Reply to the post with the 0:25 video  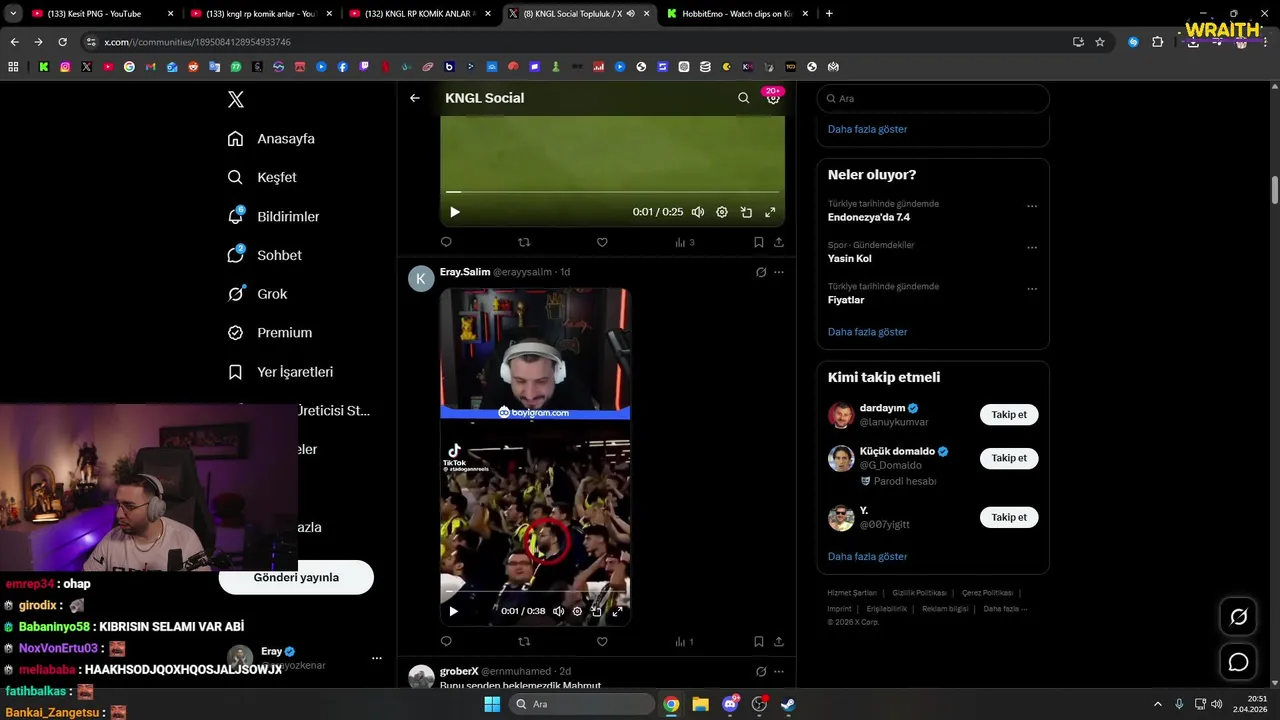tap(446, 242)
